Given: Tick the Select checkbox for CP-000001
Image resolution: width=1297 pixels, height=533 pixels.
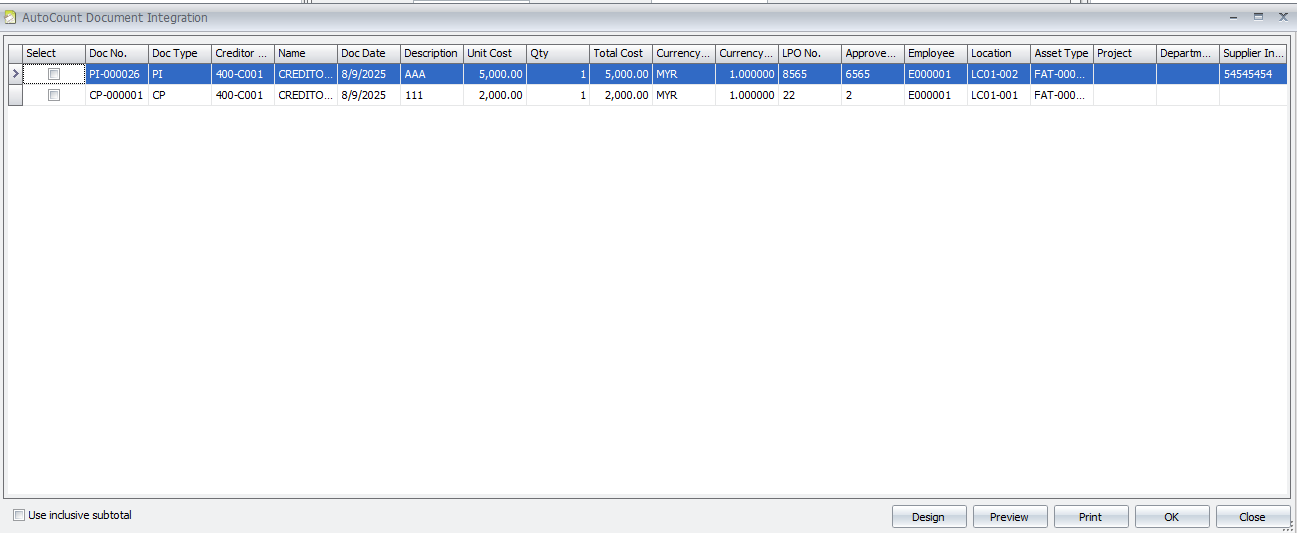Looking at the screenshot, I should coord(54,95).
